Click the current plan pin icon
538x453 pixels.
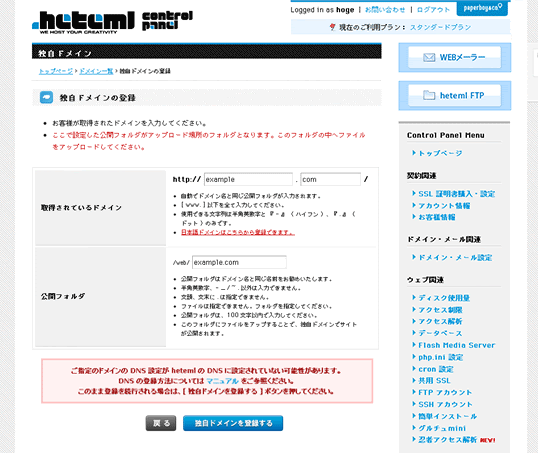332,27
